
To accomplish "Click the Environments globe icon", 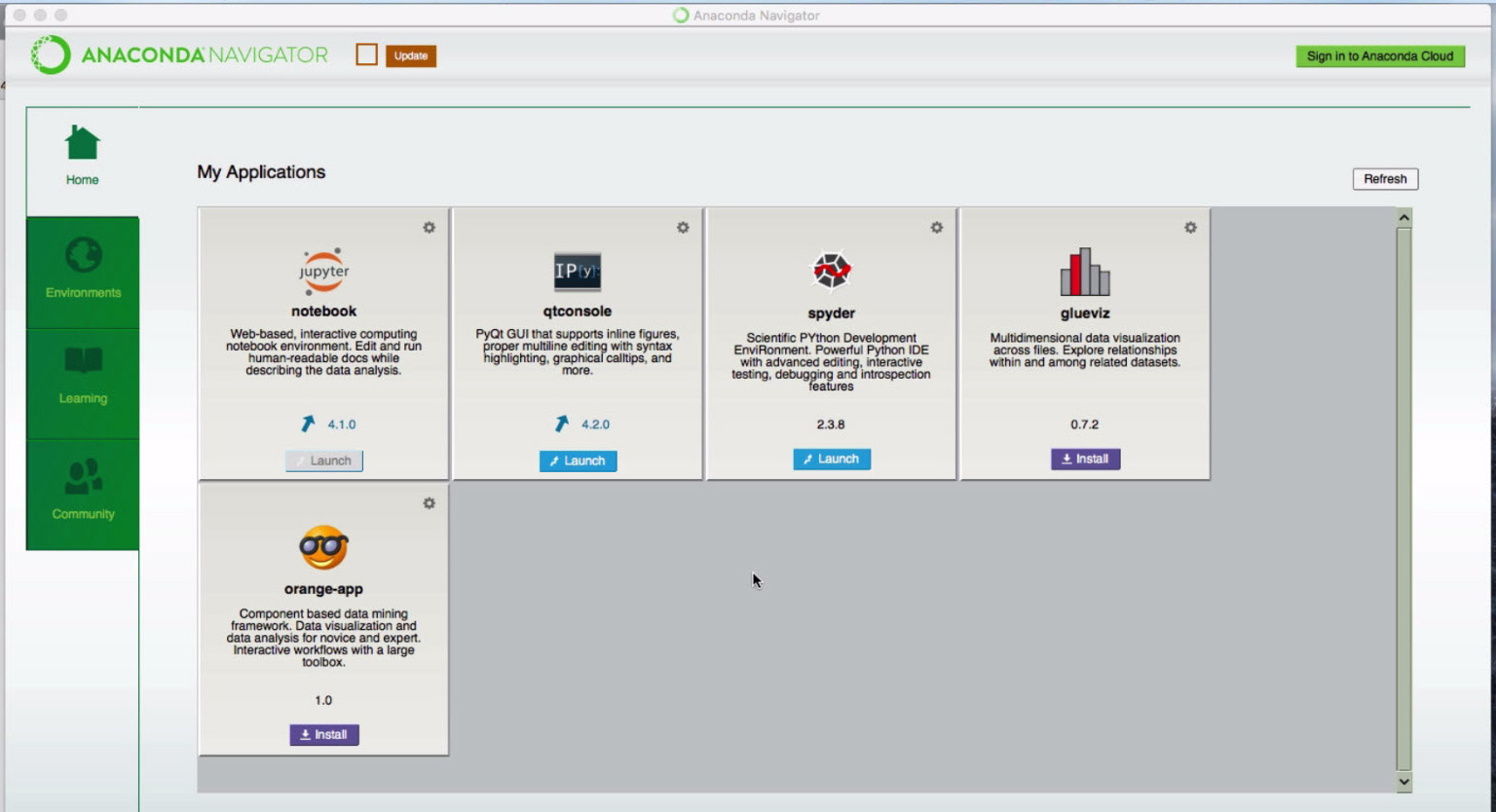I will point(84,256).
